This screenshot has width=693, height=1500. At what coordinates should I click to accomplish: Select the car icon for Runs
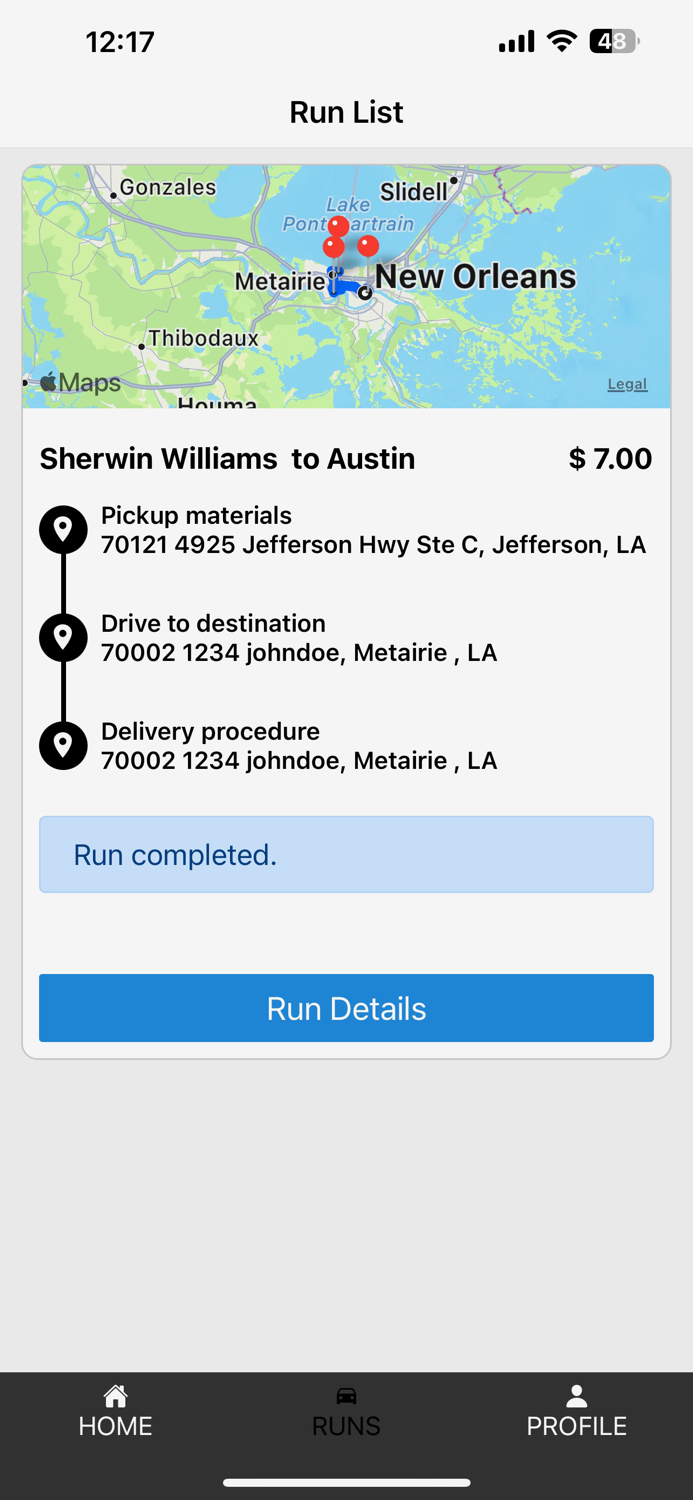click(345, 1396)
